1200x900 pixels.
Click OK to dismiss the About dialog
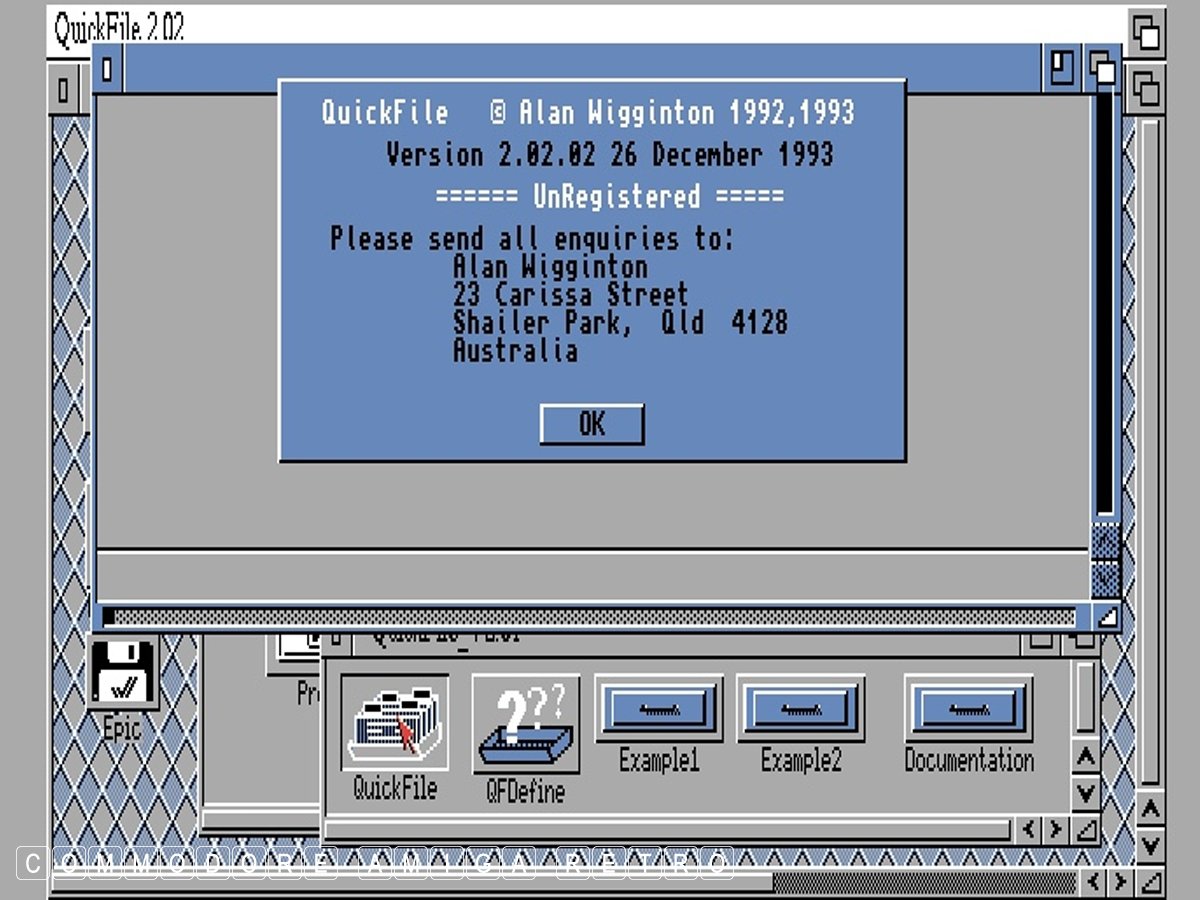[591, 424]
